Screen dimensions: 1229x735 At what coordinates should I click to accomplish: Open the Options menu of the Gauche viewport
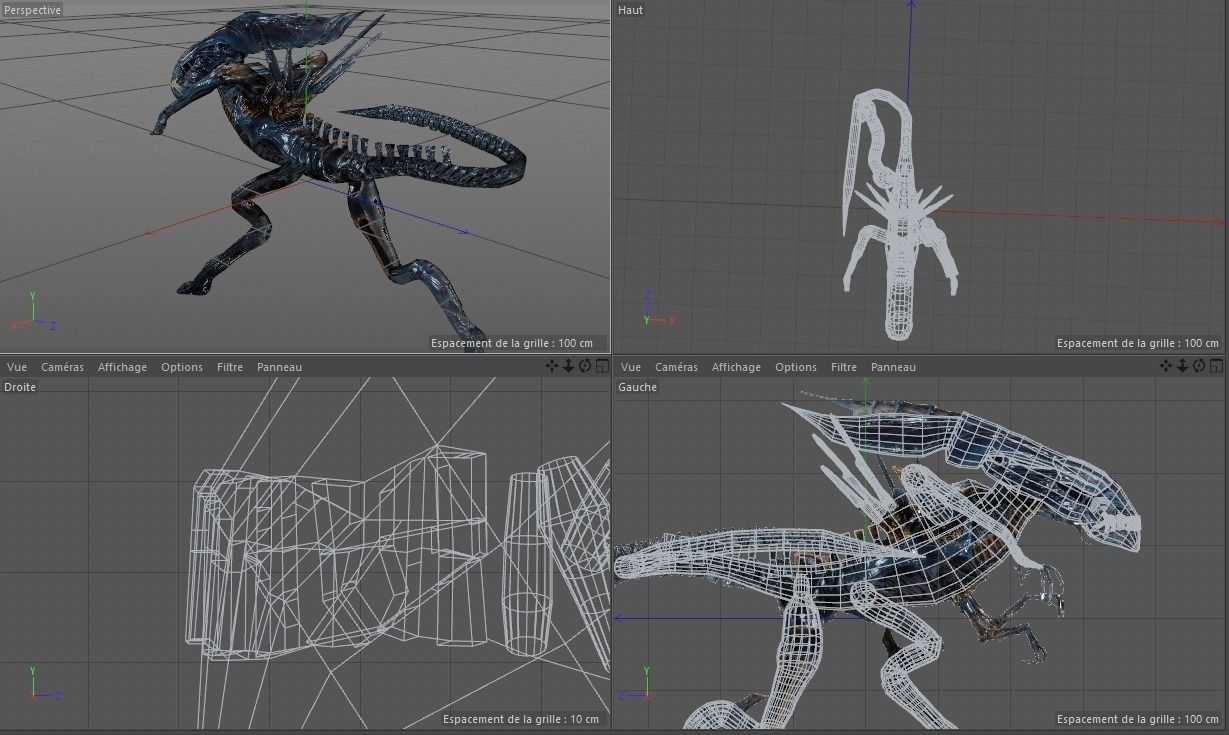[796, 367]
